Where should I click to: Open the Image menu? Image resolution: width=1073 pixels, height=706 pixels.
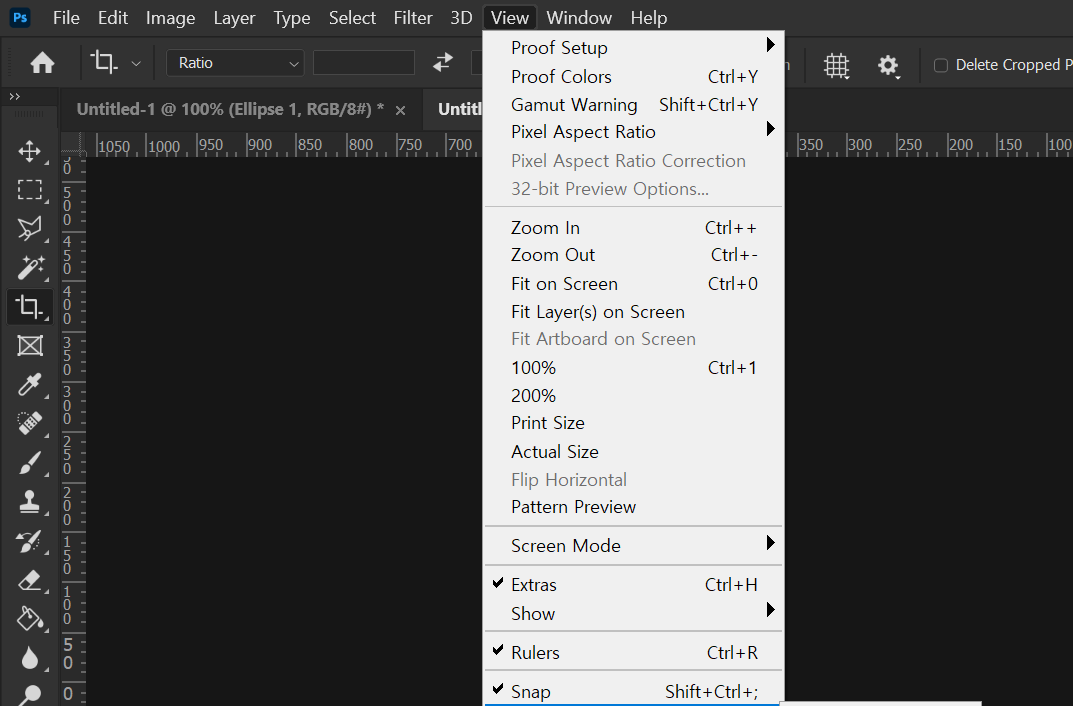(x=170, y=18)
